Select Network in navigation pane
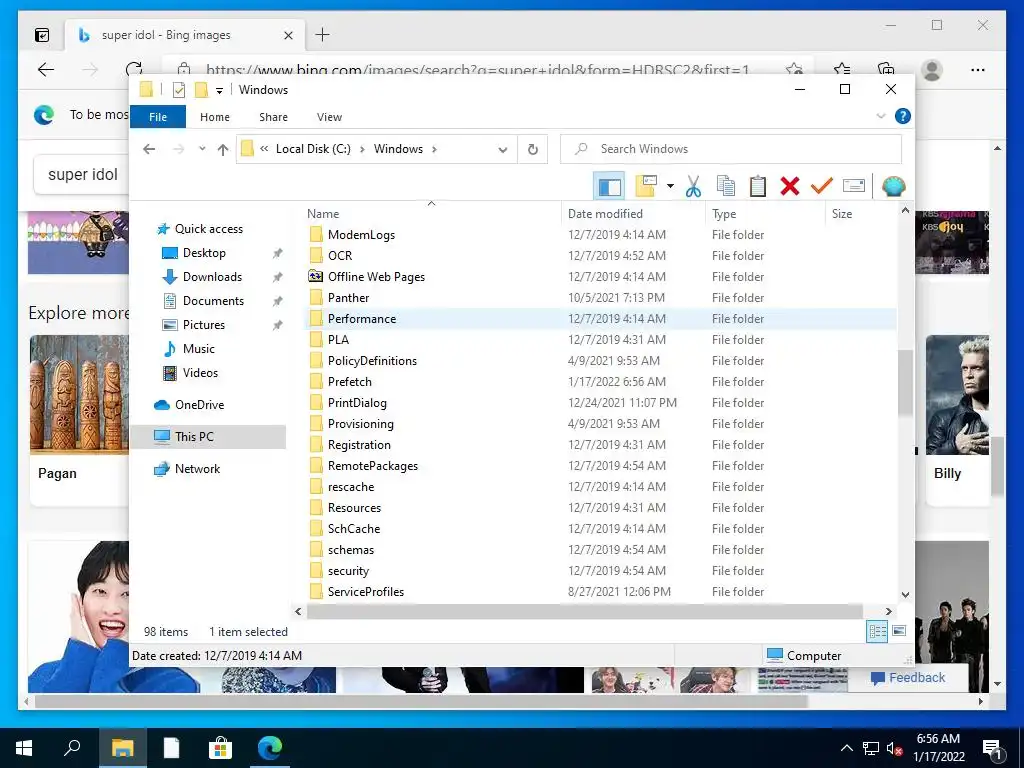1024x768 pixels. click(197, 469)
